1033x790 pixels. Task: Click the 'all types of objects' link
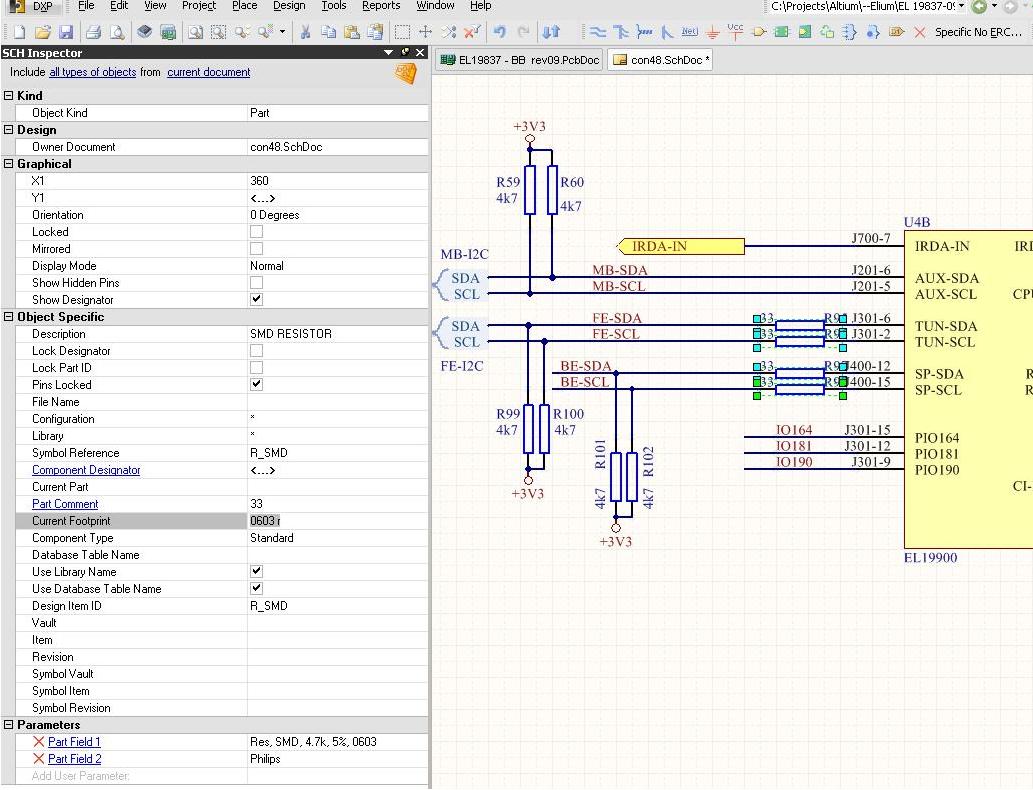(92, 72)
